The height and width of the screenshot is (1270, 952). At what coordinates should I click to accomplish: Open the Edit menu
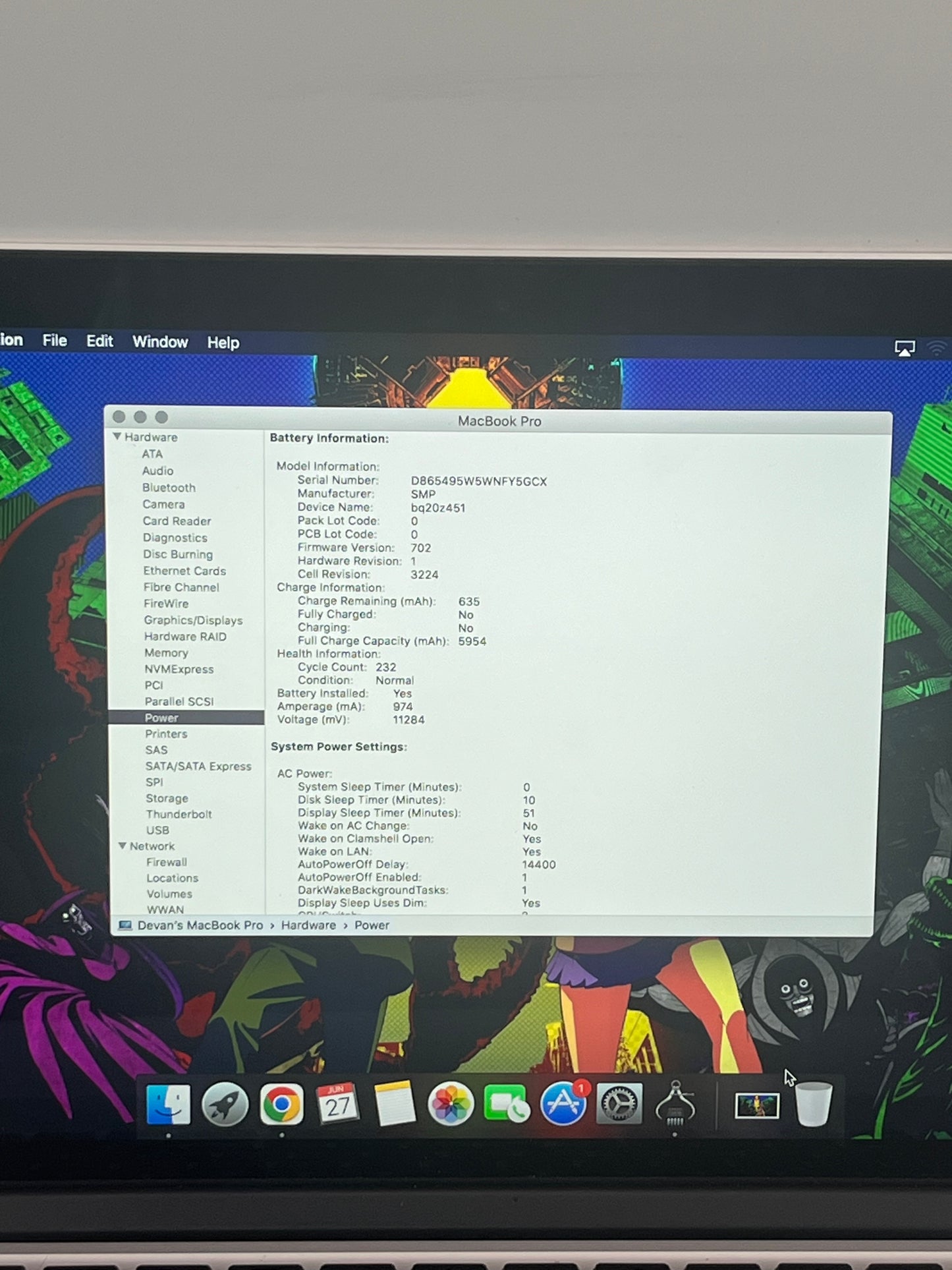tap(99, 341)
